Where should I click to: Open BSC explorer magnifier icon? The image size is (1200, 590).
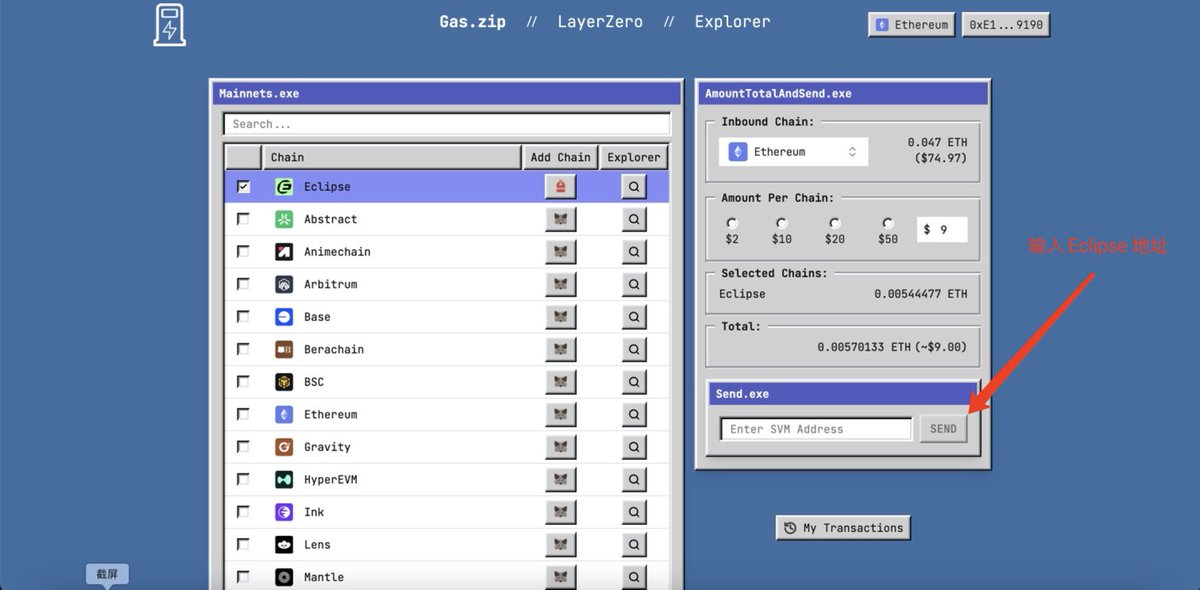click(x=634, y=382)
